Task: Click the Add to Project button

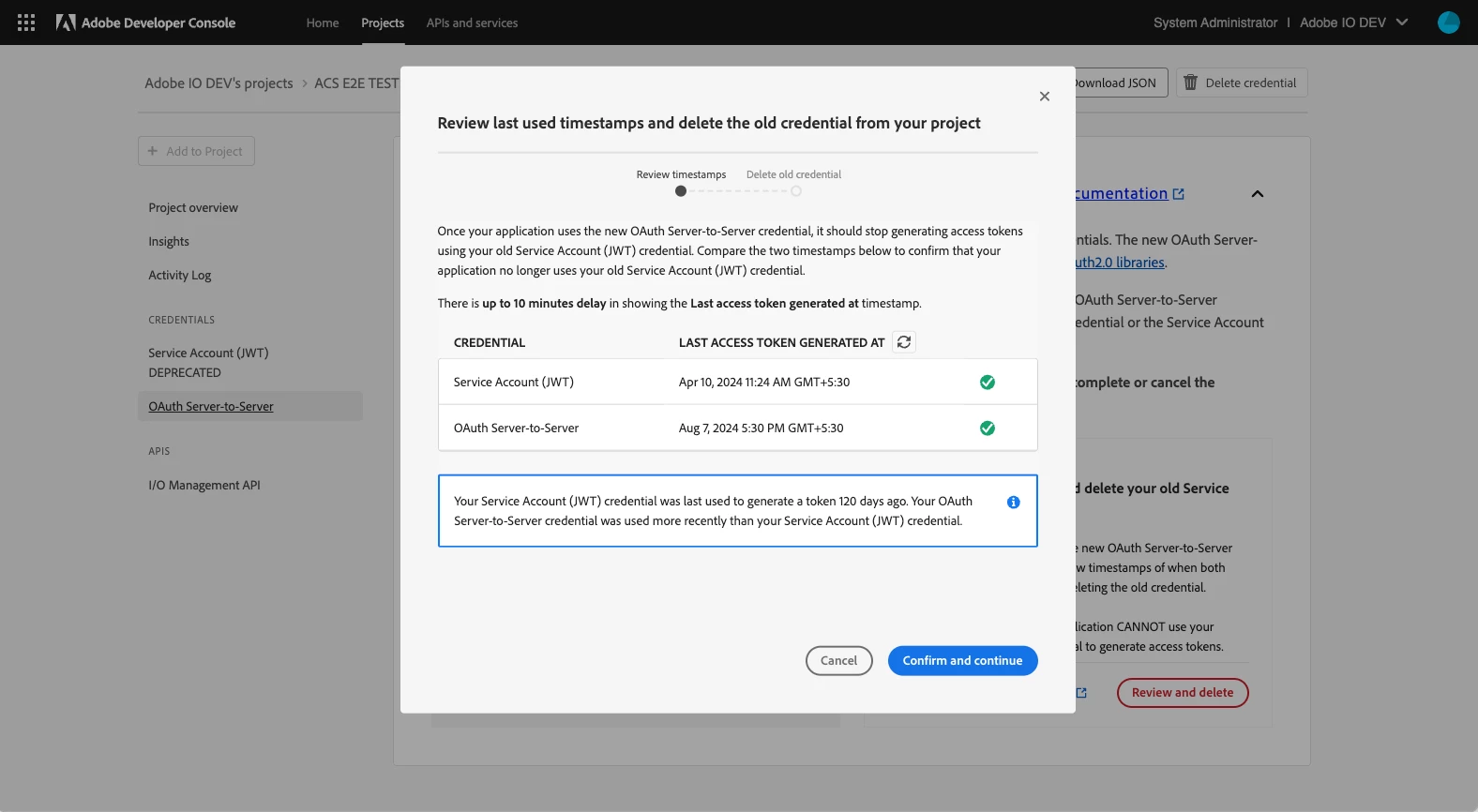Action: [x=196, y=151]
